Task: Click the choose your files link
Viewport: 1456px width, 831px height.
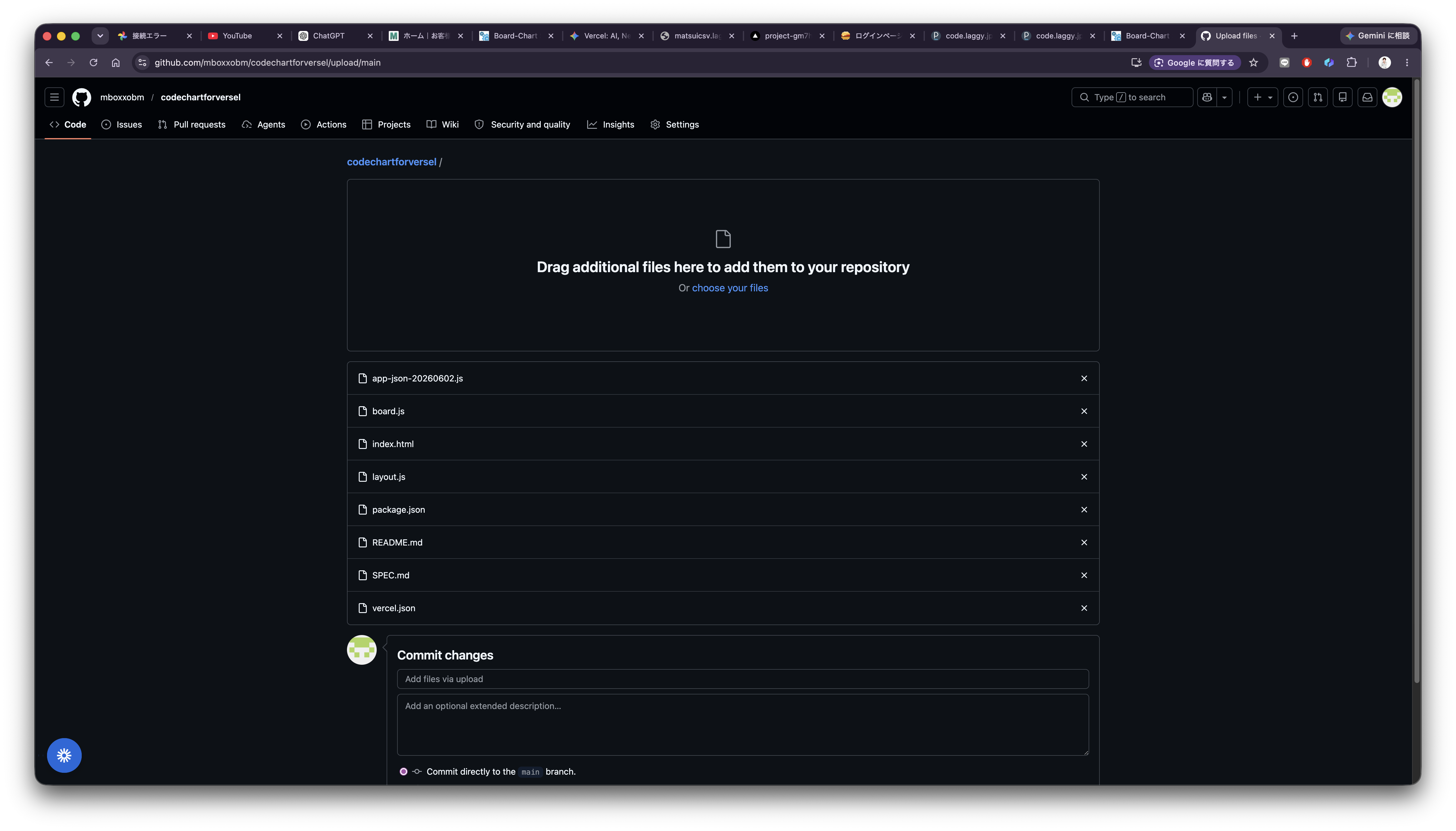Action: click(730, 288)
